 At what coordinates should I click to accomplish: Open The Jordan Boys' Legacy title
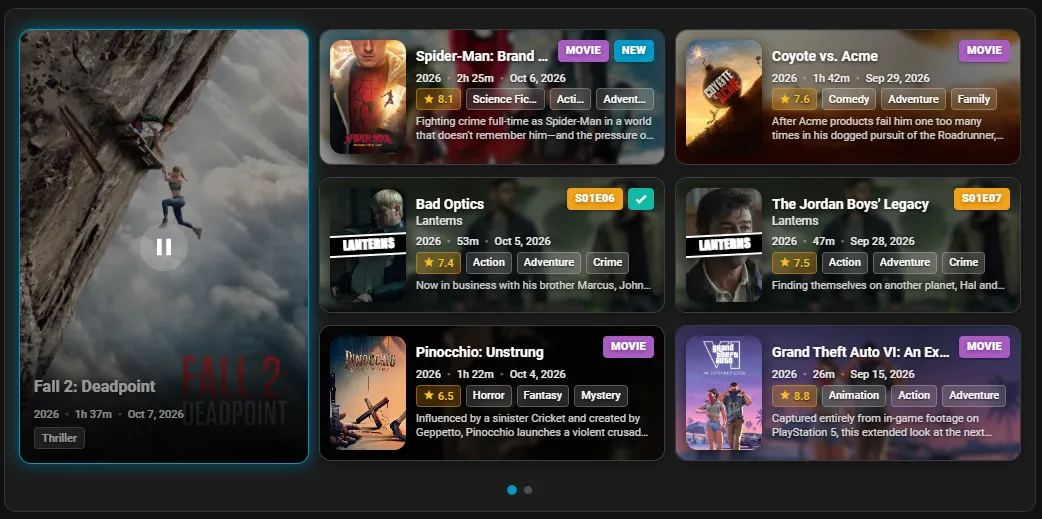click(850, 204)
